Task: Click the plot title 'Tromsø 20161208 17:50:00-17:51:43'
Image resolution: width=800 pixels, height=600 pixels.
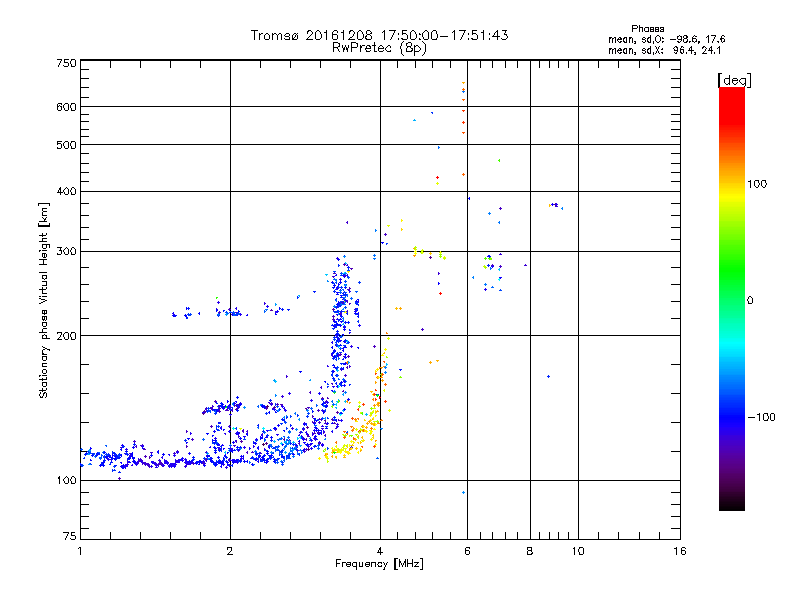Action: click(379, 35)
